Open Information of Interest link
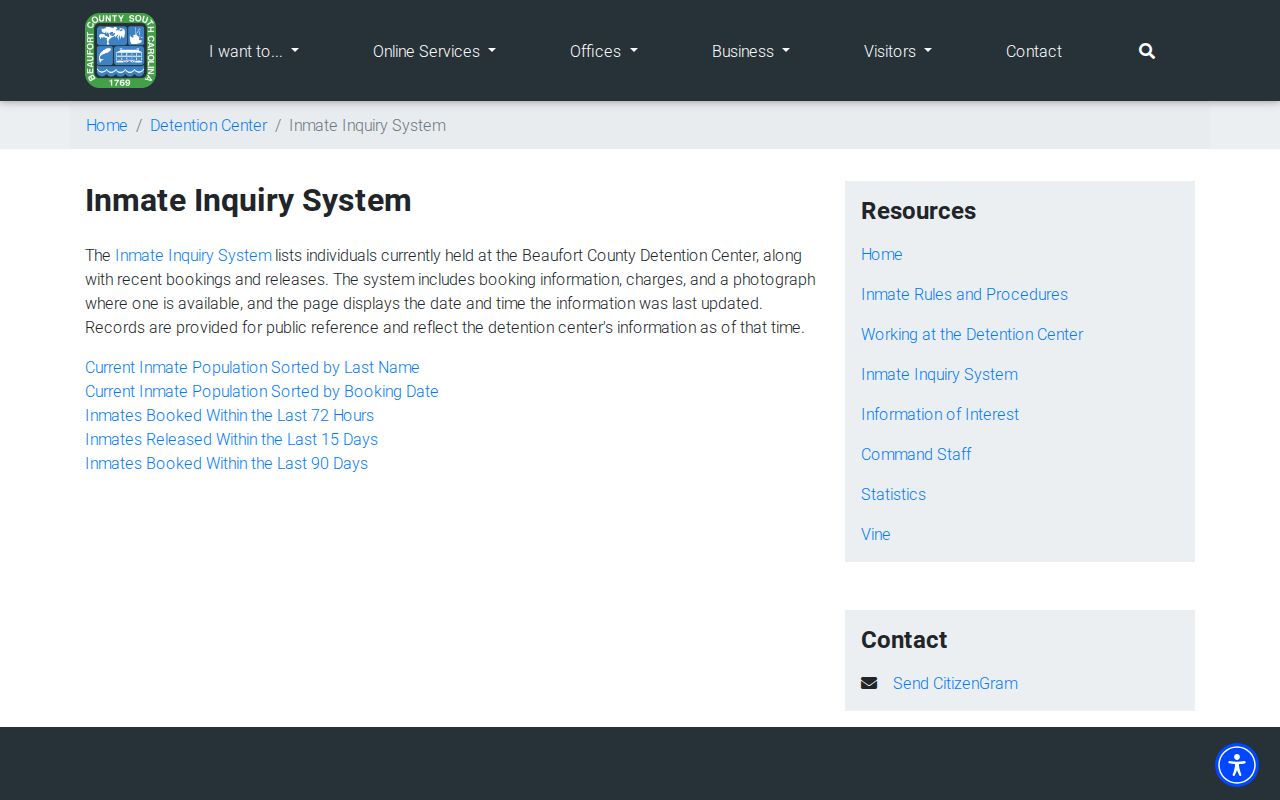 click(x=940, y=414)
